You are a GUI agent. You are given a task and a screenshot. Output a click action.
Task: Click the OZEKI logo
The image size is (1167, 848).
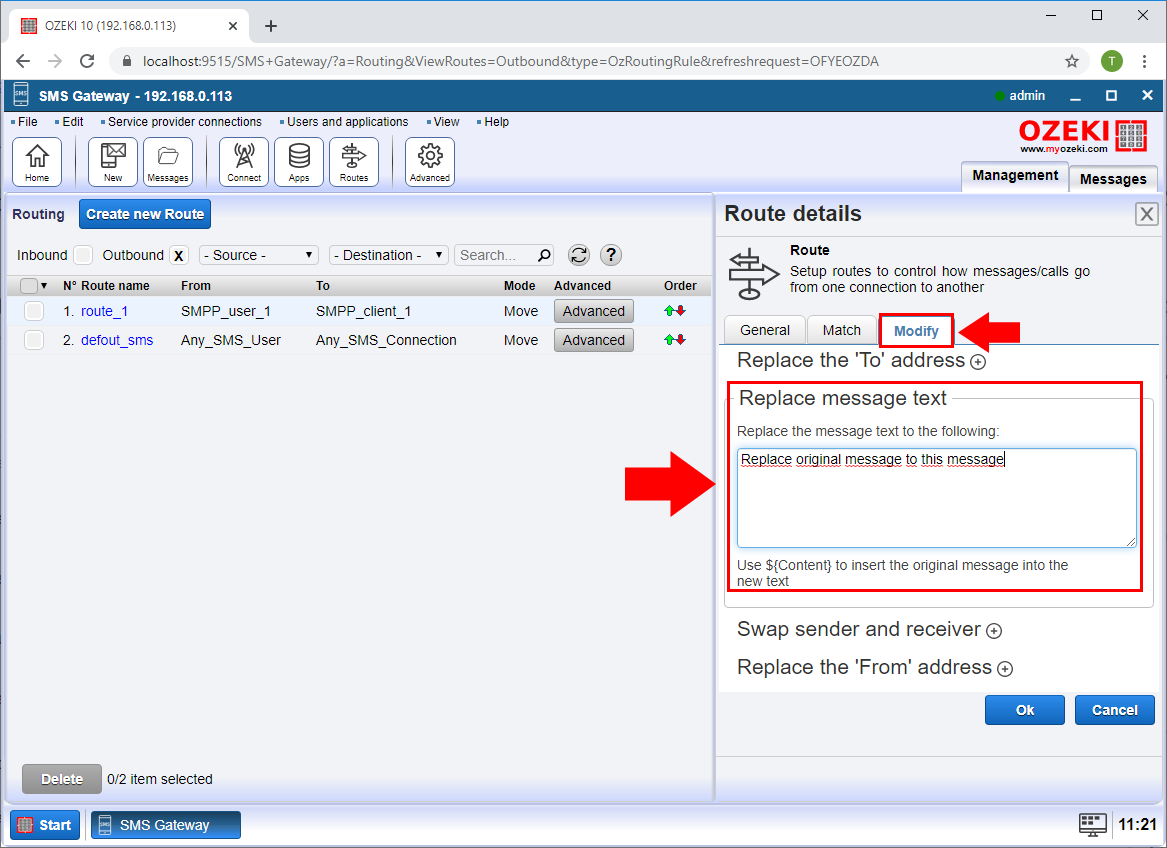(x=1083, y=136)
